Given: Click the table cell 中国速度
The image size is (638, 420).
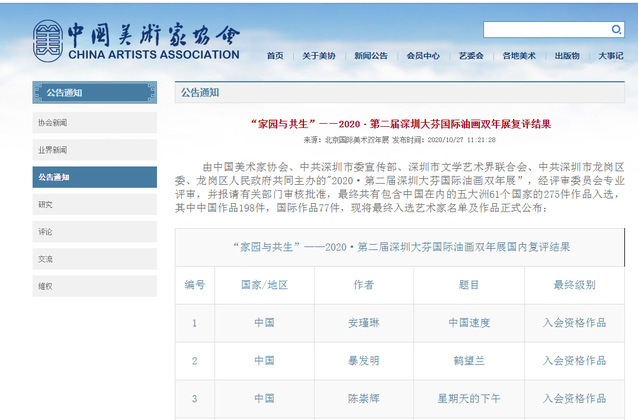Looking at the screenshot, I should [x=469, y=323].
